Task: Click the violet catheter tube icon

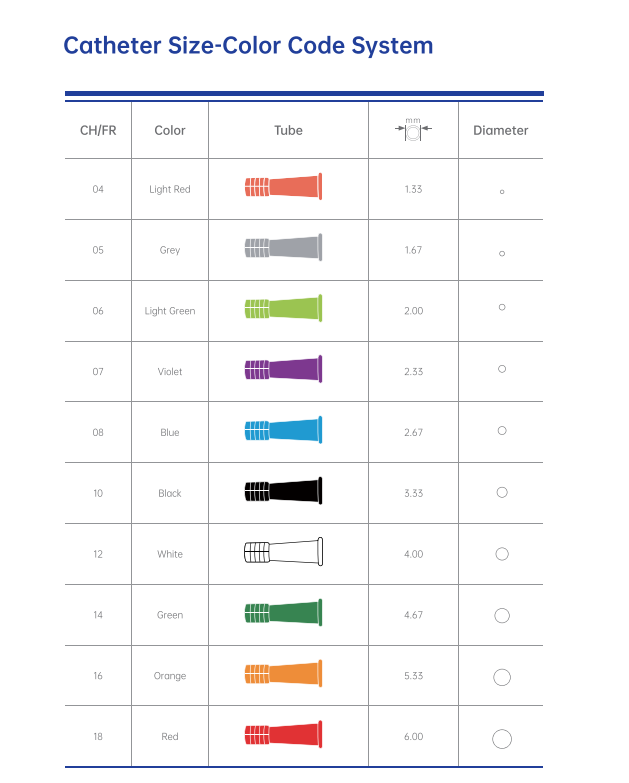Action: [284, 370]
